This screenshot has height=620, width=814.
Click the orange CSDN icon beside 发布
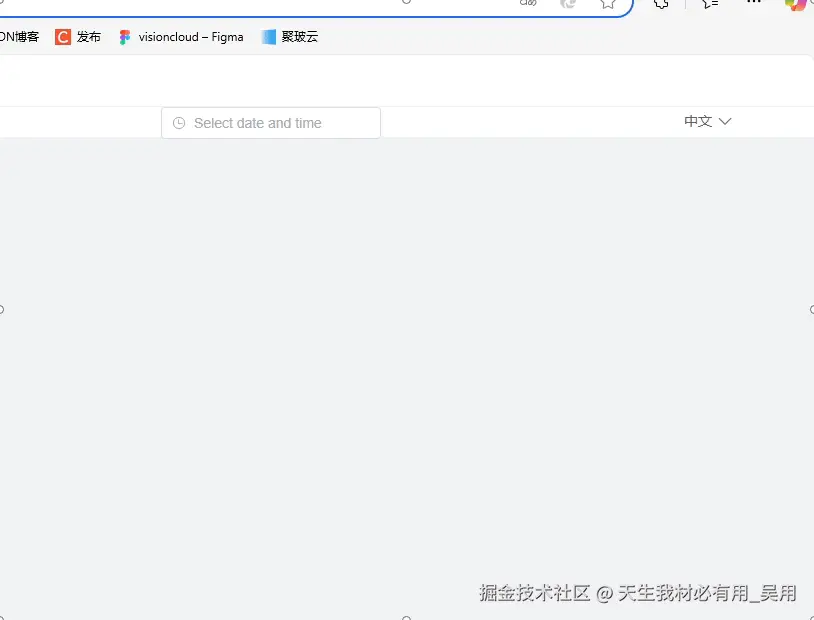tap(64, 36)
